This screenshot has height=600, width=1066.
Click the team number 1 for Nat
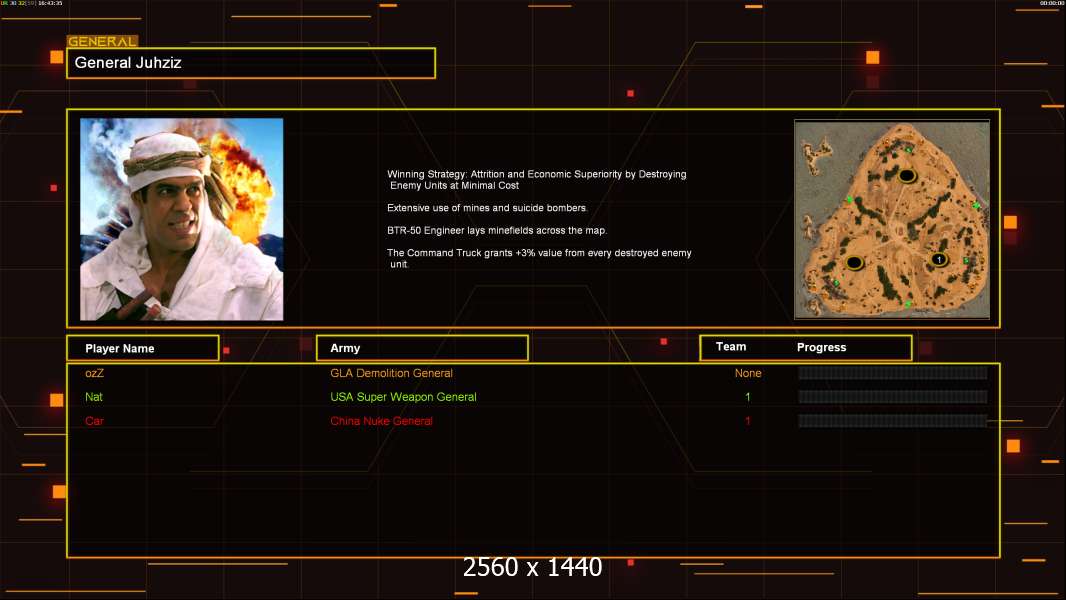(x=748, y=397)
